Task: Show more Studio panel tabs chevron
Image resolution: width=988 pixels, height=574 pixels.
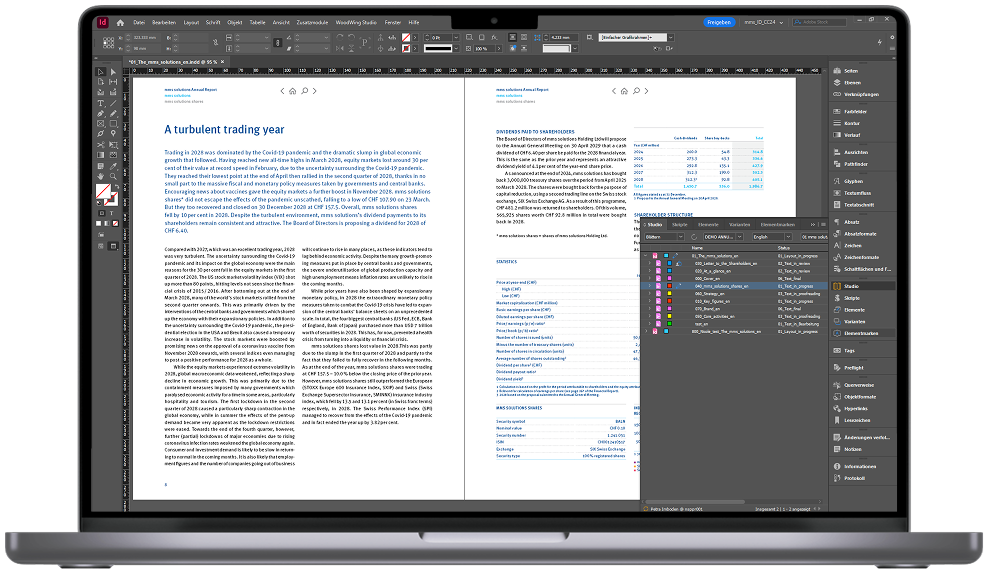Action: point(813,225)
